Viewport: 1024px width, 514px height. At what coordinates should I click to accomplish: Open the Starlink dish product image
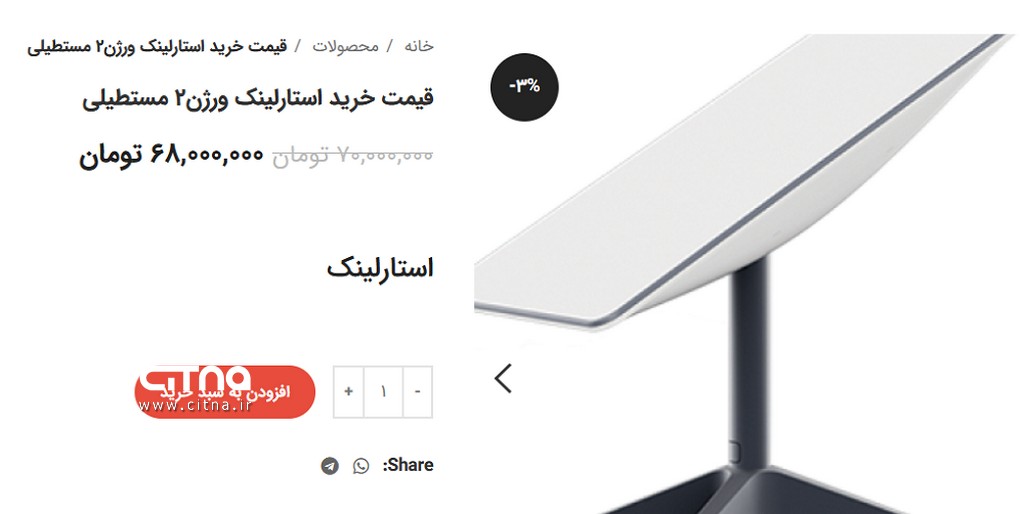(748, 273)
